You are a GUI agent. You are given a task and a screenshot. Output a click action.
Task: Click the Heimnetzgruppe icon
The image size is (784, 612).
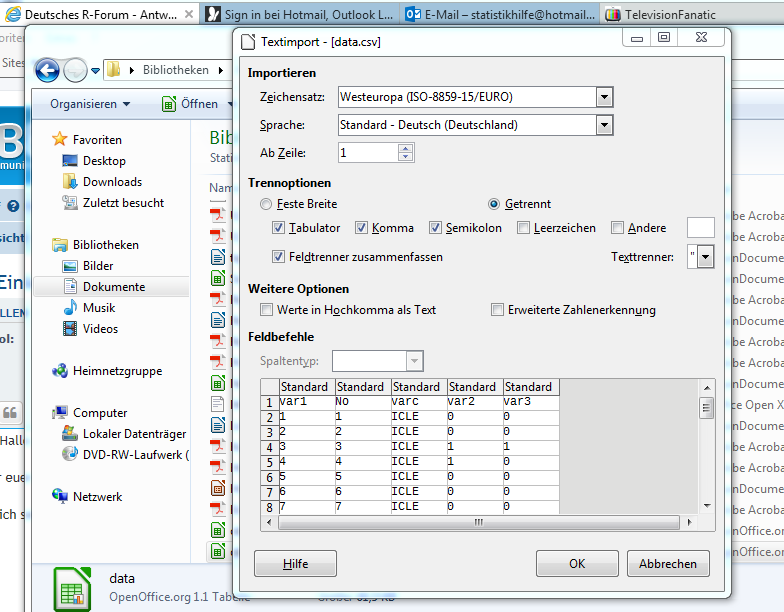click(60, 371)
